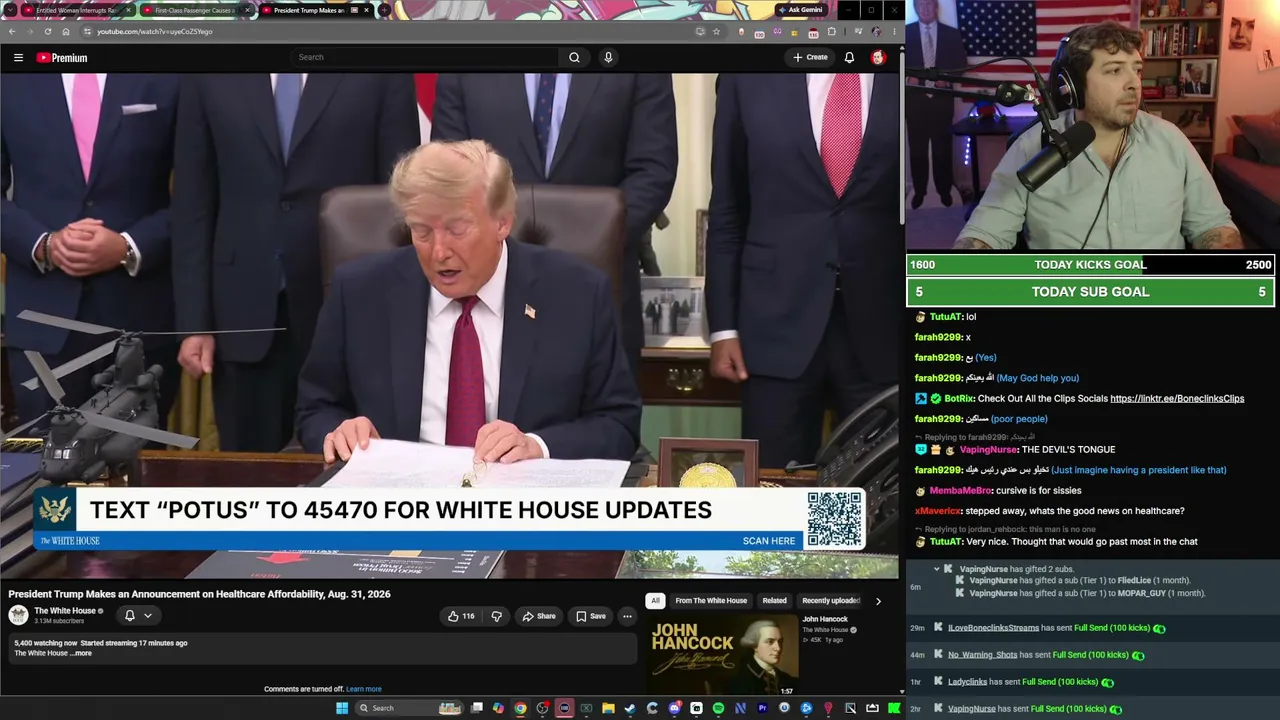Switch to the Entitled Woman Interrupts tab
1280x720 pixels.
(76, 10)
